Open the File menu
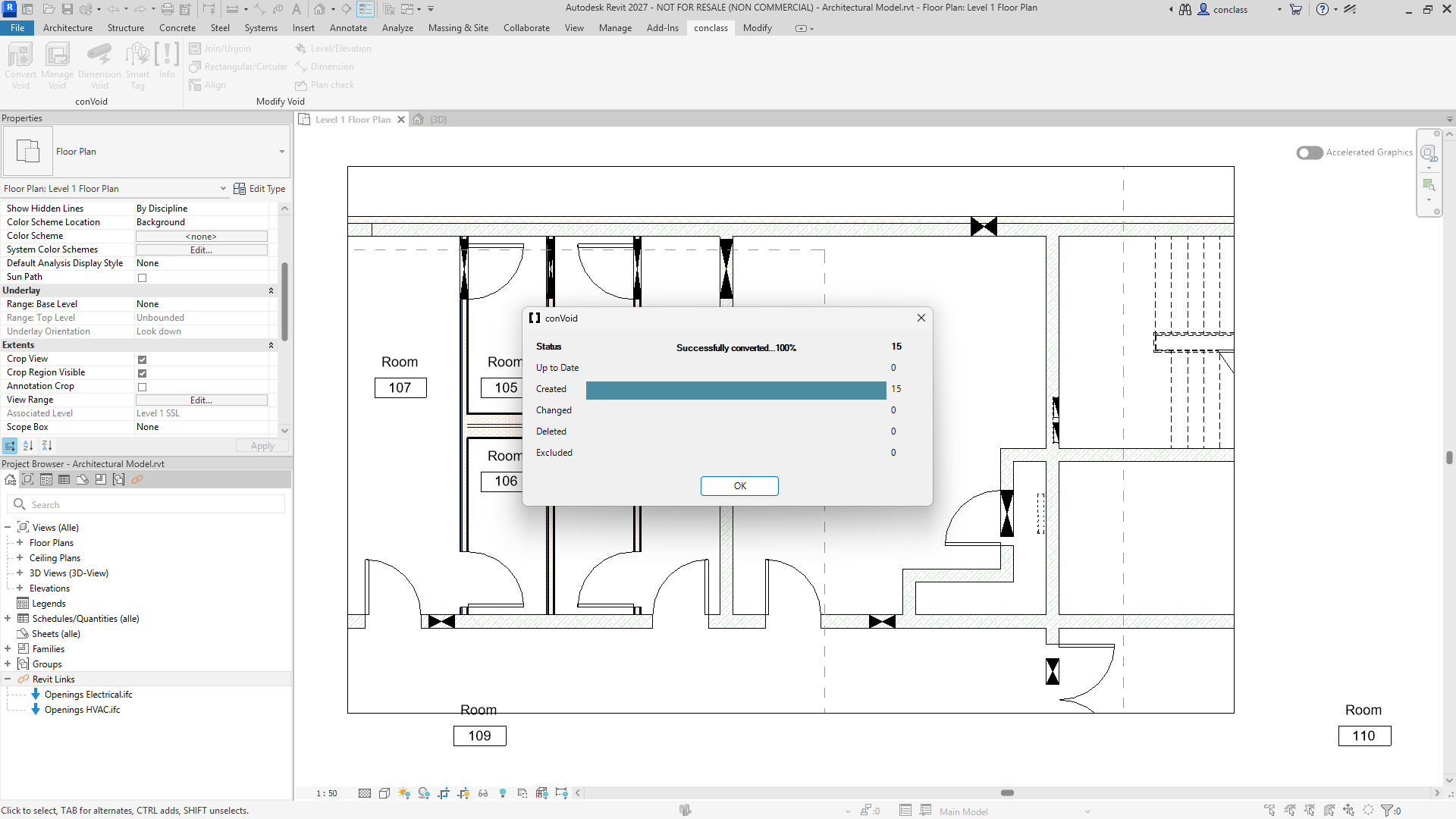The width and height of the screenshot is (1456, 819). (17, 28)
